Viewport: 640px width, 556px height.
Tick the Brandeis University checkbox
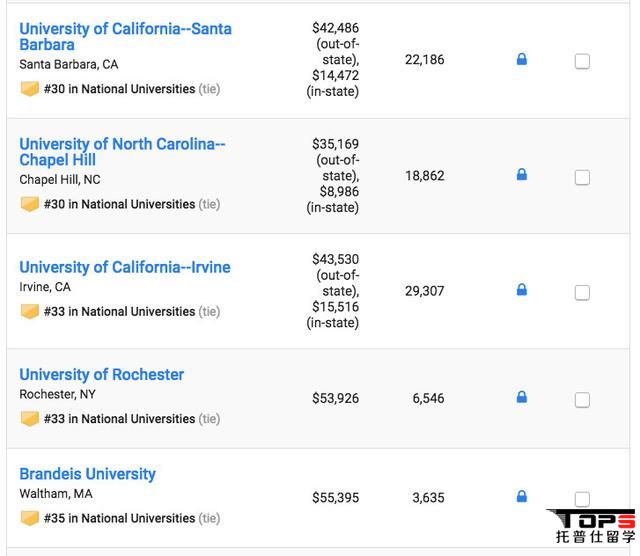(582, 499)
